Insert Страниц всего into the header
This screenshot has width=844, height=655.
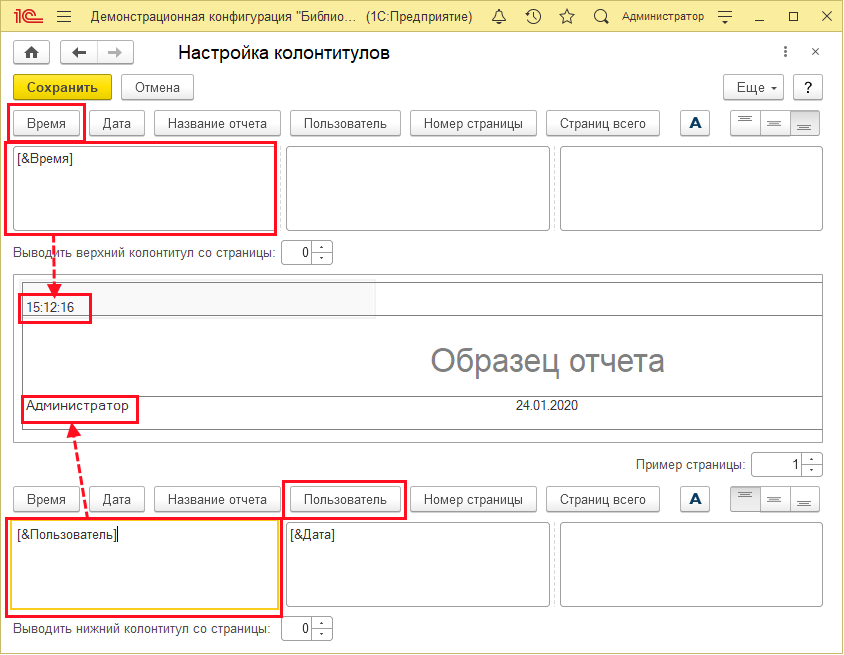click(603, 123)
